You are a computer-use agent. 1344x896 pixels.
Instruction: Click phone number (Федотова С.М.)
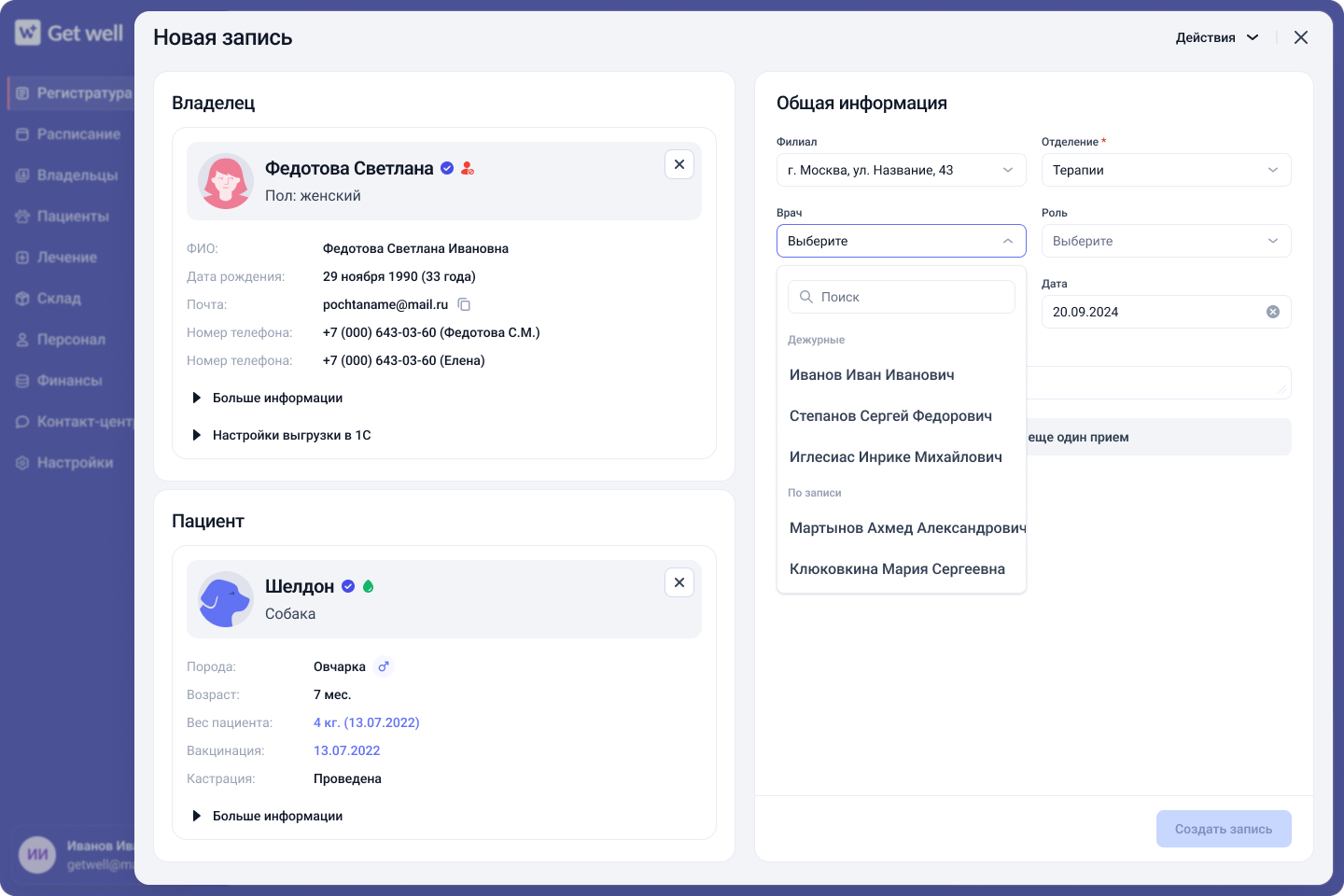coord(431,332)
